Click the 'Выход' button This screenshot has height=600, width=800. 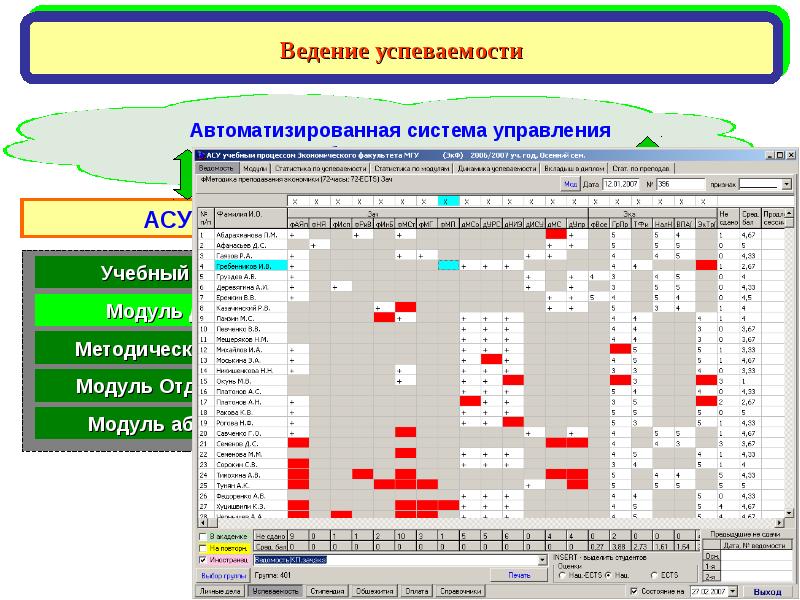click(x=767, y=592)
